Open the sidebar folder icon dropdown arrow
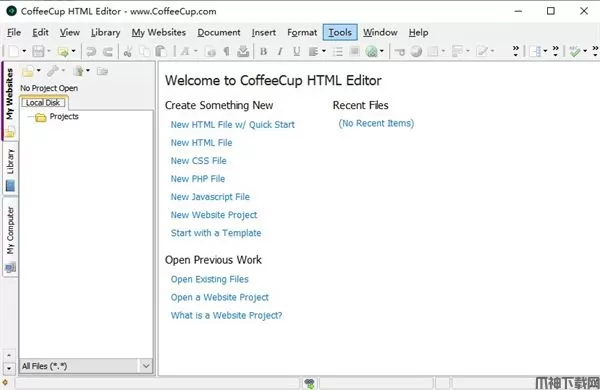 pos(38,70)
